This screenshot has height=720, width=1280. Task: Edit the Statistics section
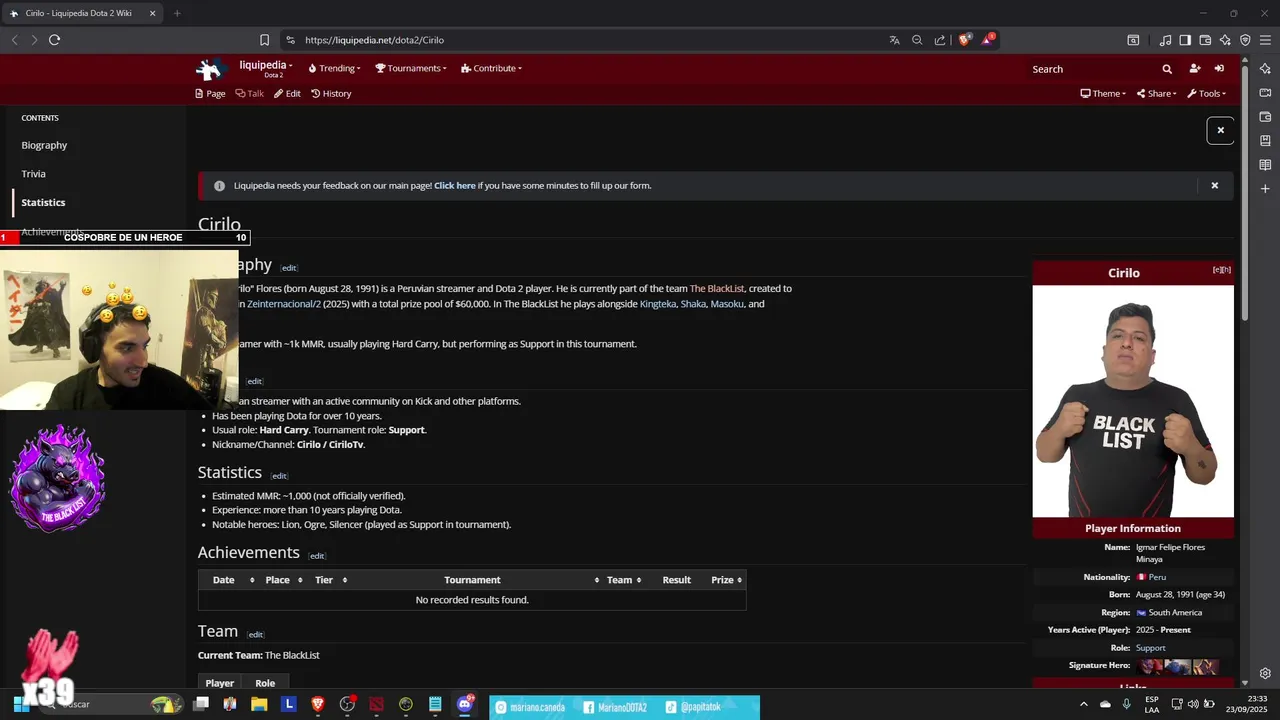point(279,476)
